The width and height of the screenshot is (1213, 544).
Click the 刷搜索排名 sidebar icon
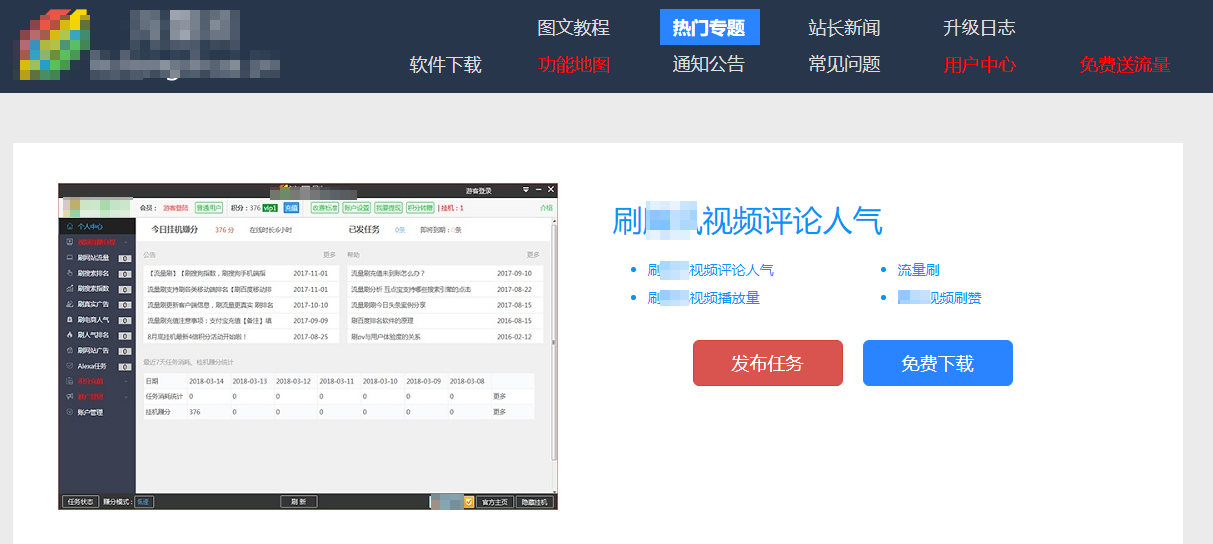coord(69,273)
